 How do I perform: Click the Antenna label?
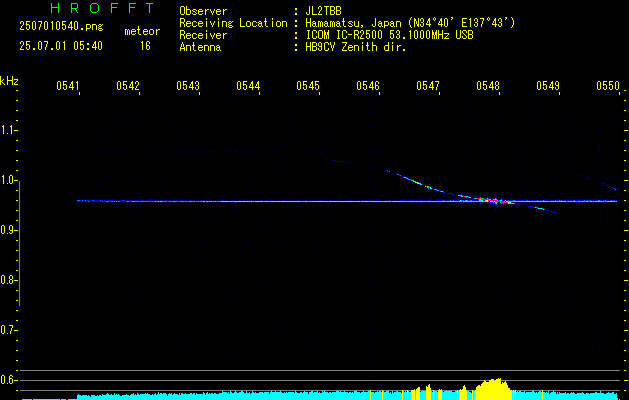[x=200, y=47]
